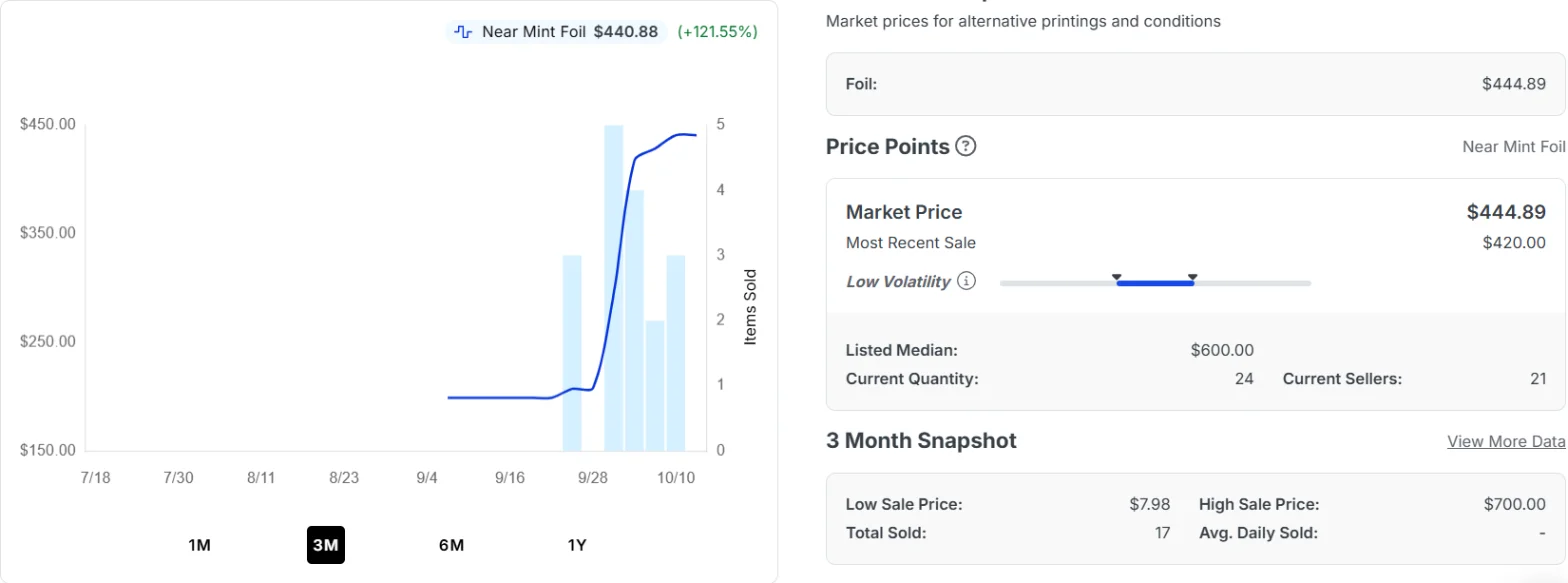Click the $250.00 y-axis label
The image size is (1568, 583).
pyautogui.click(x=48, y=342)
